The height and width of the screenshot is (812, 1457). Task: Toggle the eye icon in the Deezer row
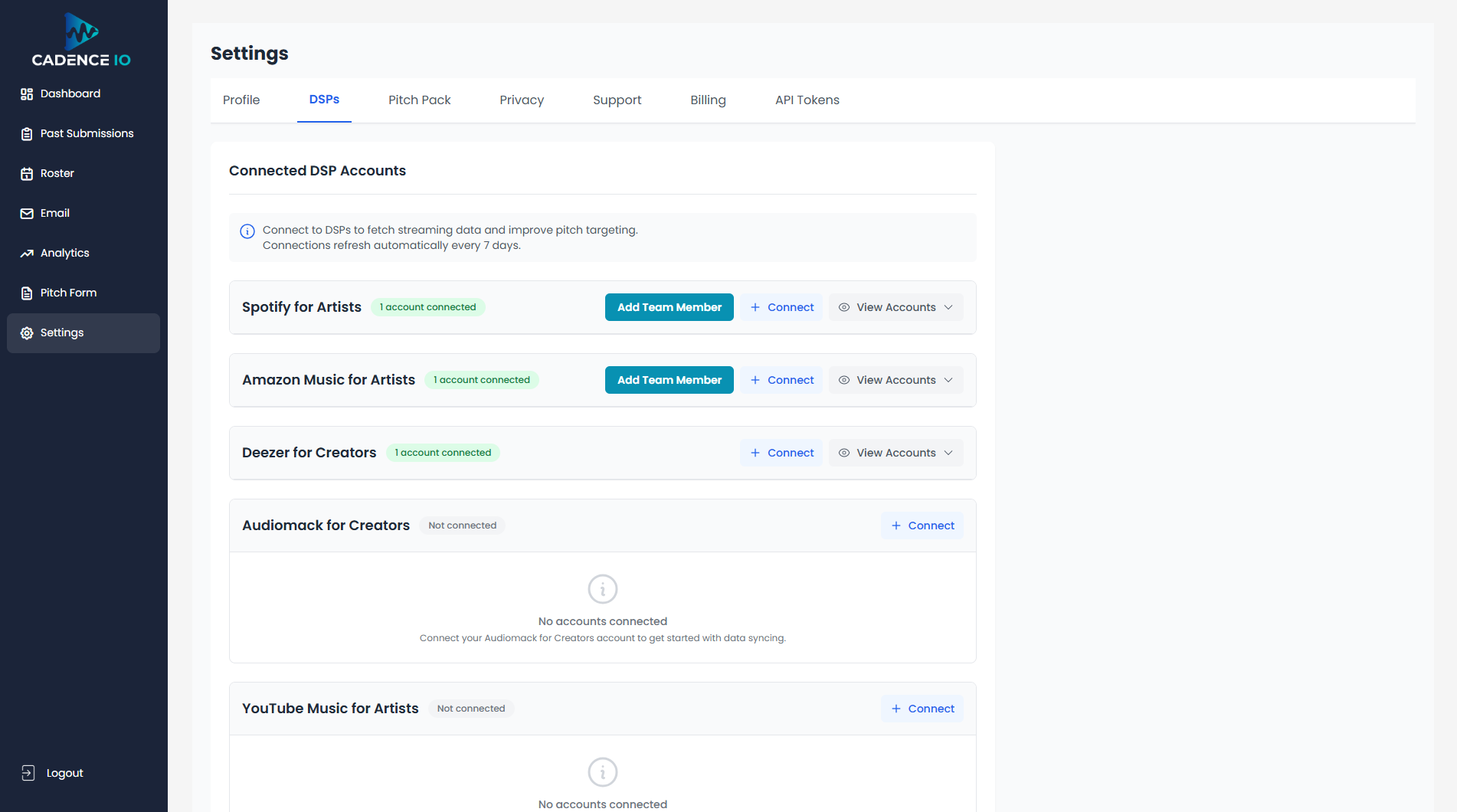click(x=844, y=453)
